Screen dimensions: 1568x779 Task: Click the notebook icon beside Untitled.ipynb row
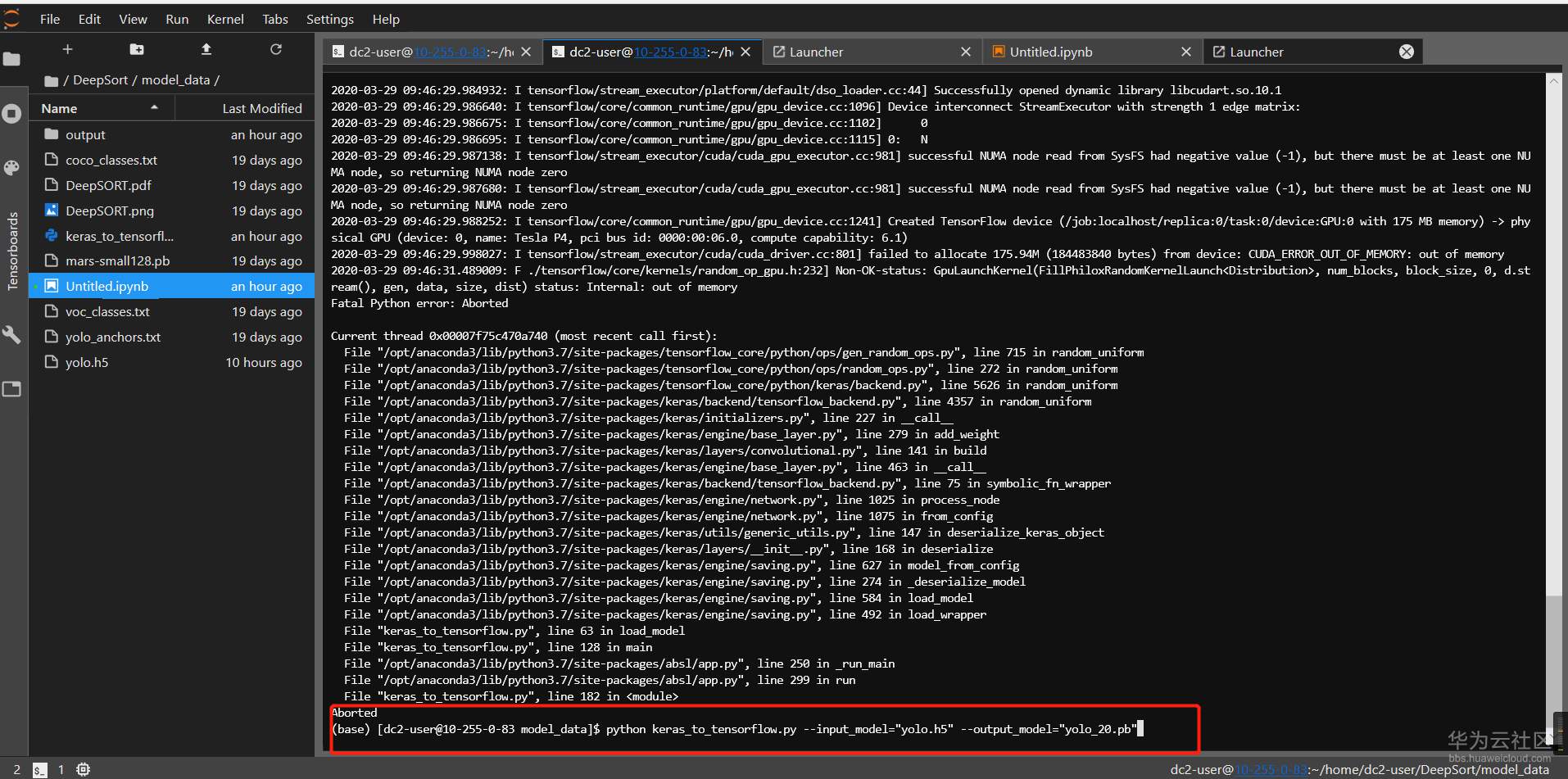click(52, 286)
